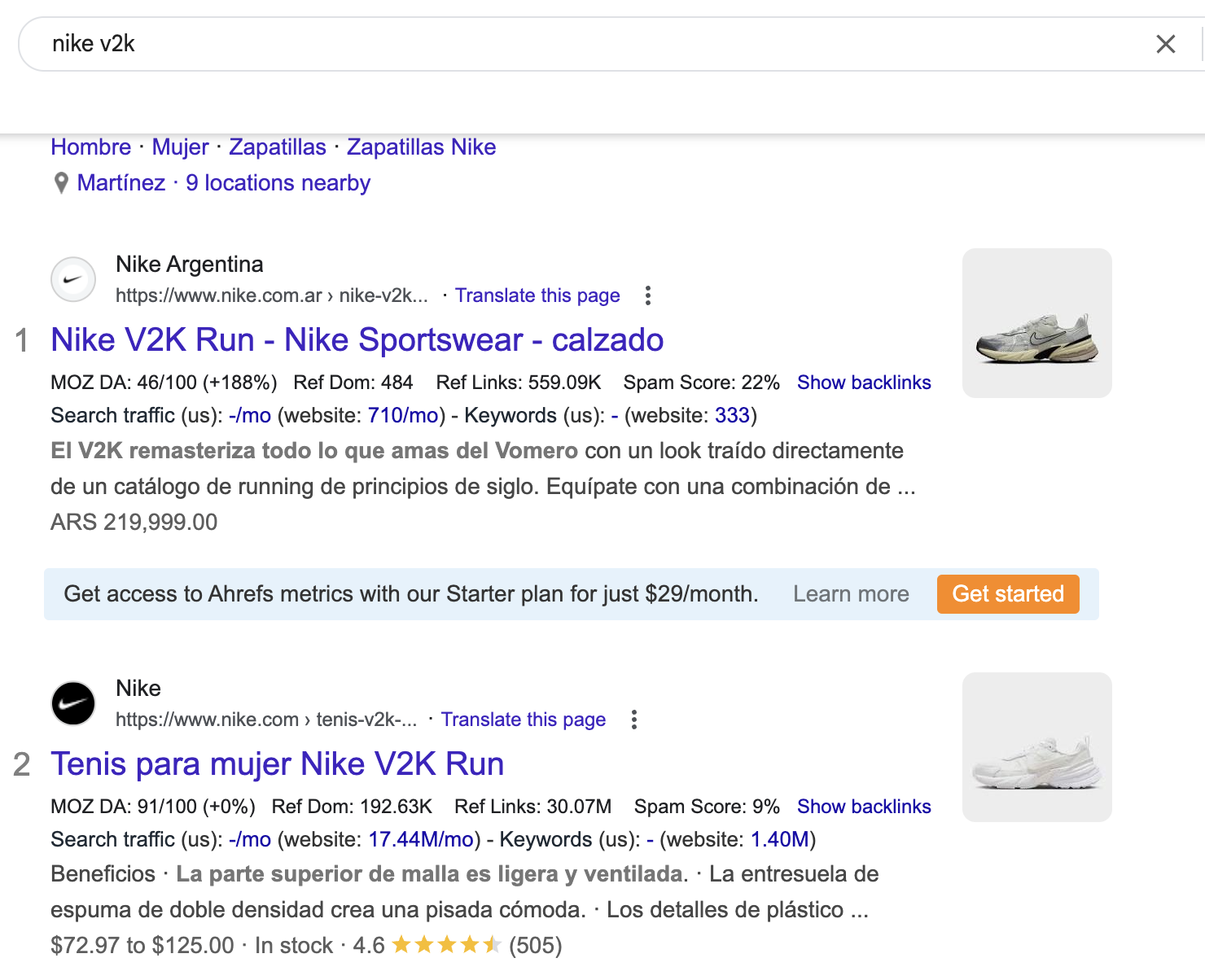
Task: Clear the search box with the X icon
Action: click(x=1165, y=44)
